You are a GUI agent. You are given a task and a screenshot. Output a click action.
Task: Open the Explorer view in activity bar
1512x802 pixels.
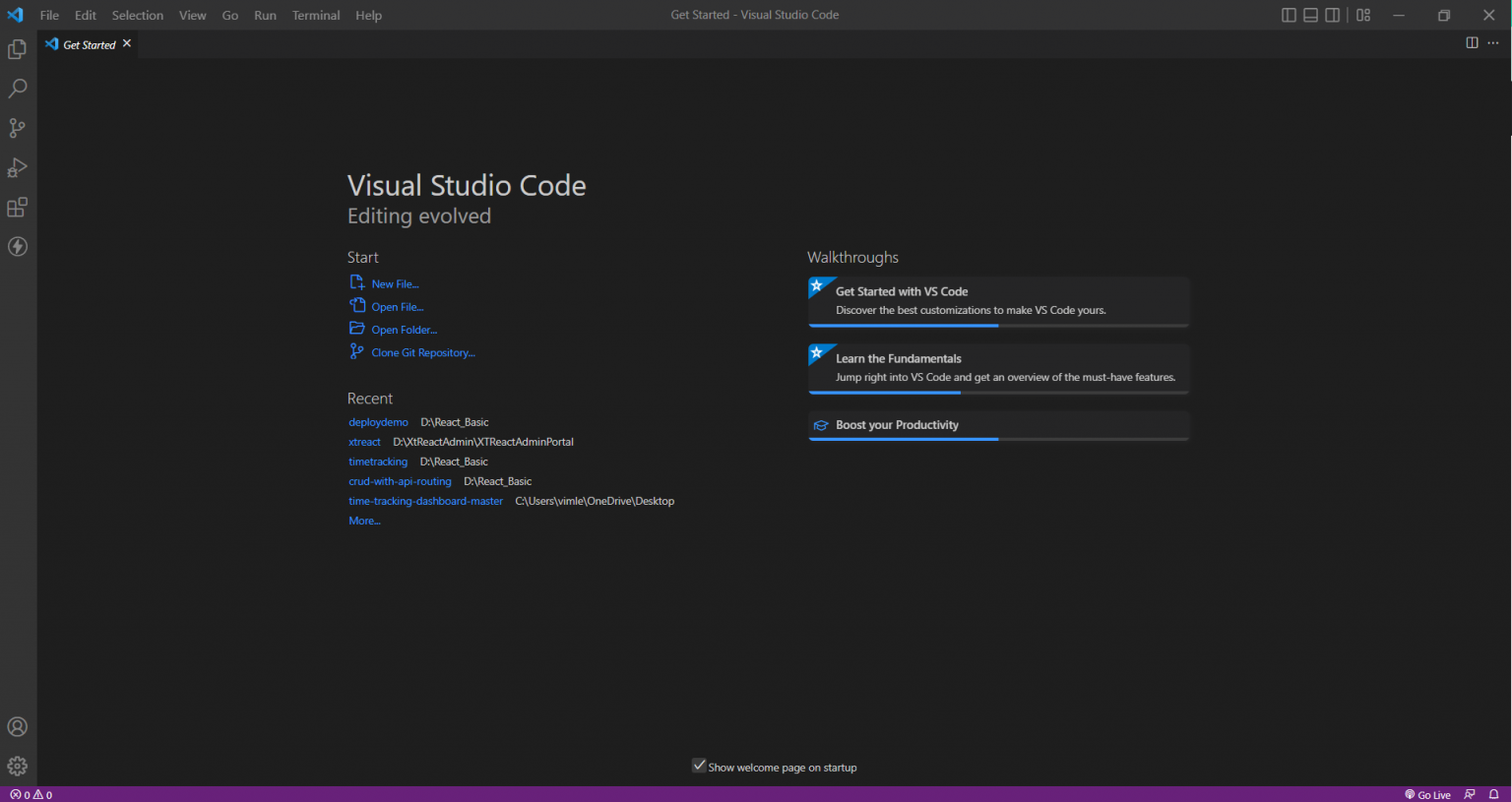[18, 49]
